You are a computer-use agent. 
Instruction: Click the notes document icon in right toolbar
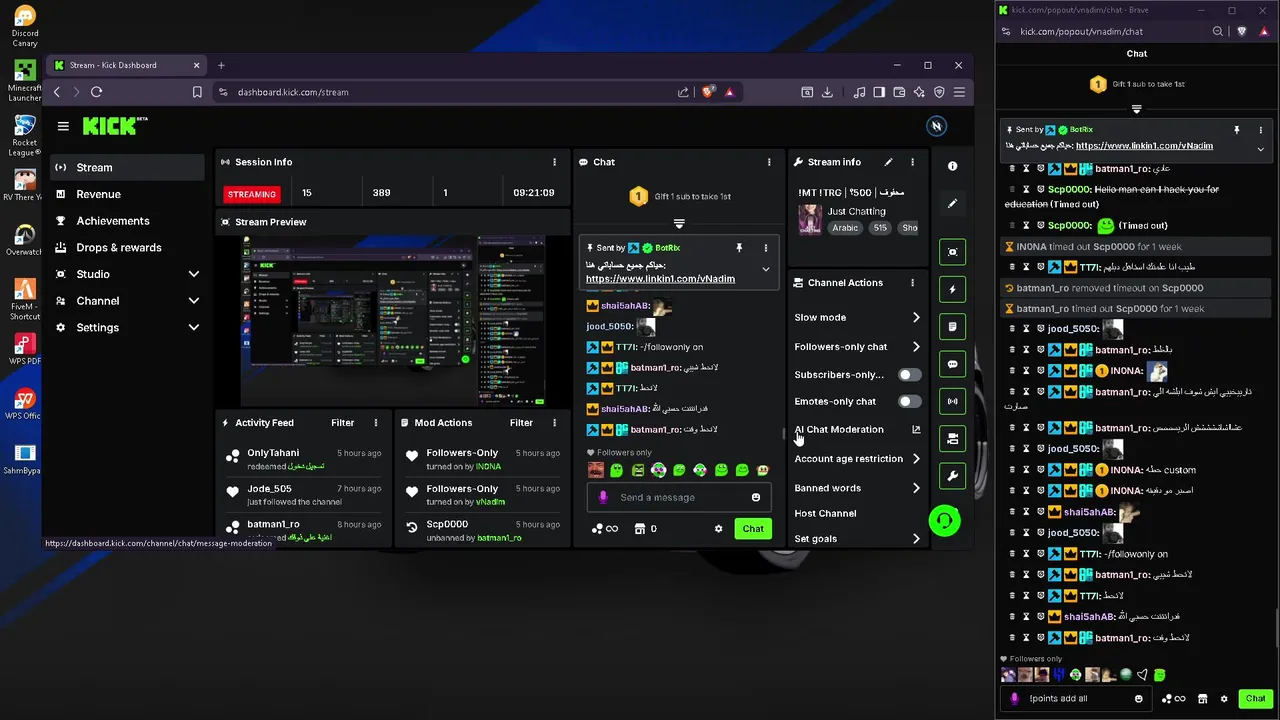[x=952, y=327]
